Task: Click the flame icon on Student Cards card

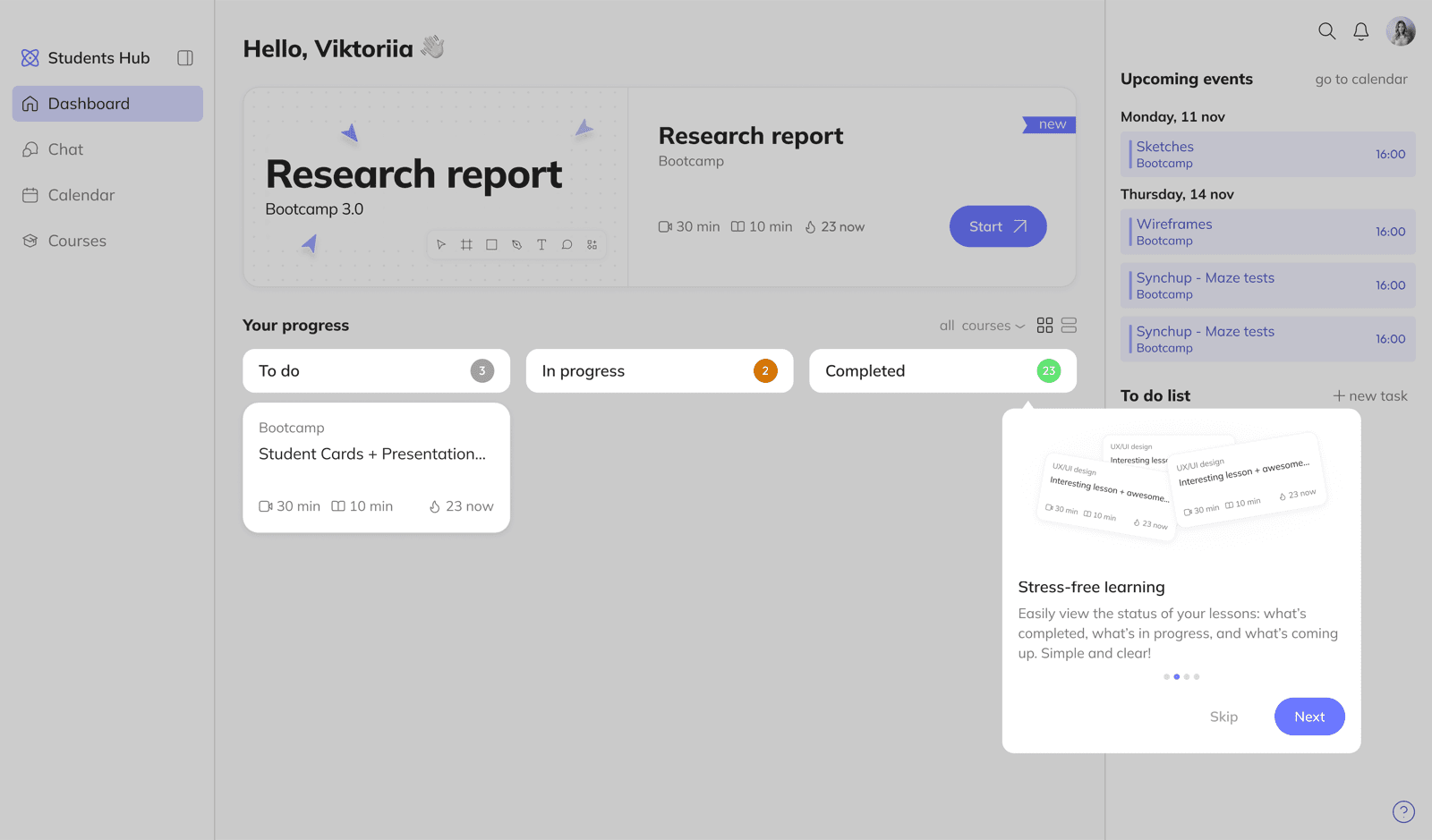Action: pos(435,506)
